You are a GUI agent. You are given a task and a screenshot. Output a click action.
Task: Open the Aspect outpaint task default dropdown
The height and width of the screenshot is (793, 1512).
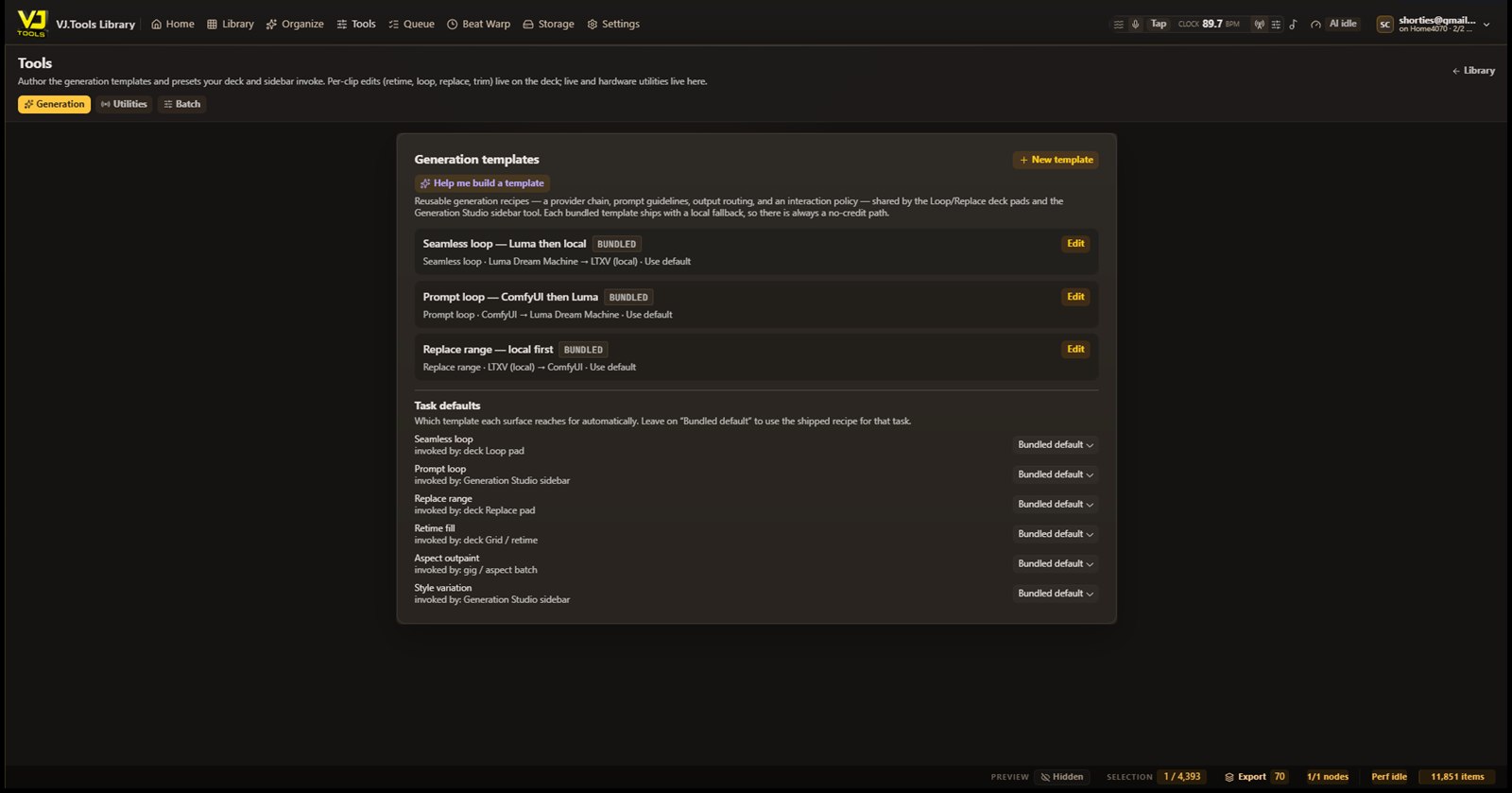tap(1055, 564)
